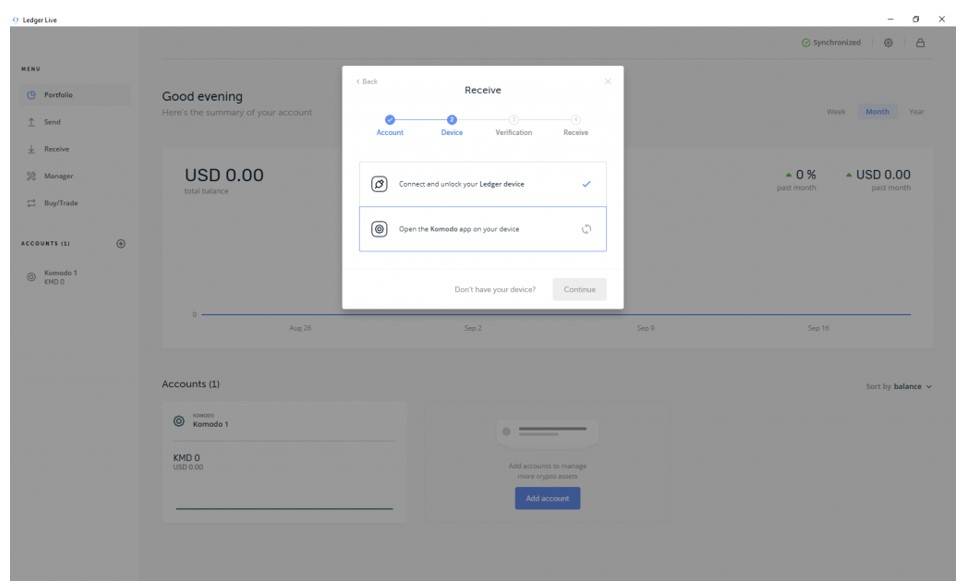Open the Sort by balance dropdown
Image resolution: width=963 pixels, height=588 pixels.
click(899, 386)
